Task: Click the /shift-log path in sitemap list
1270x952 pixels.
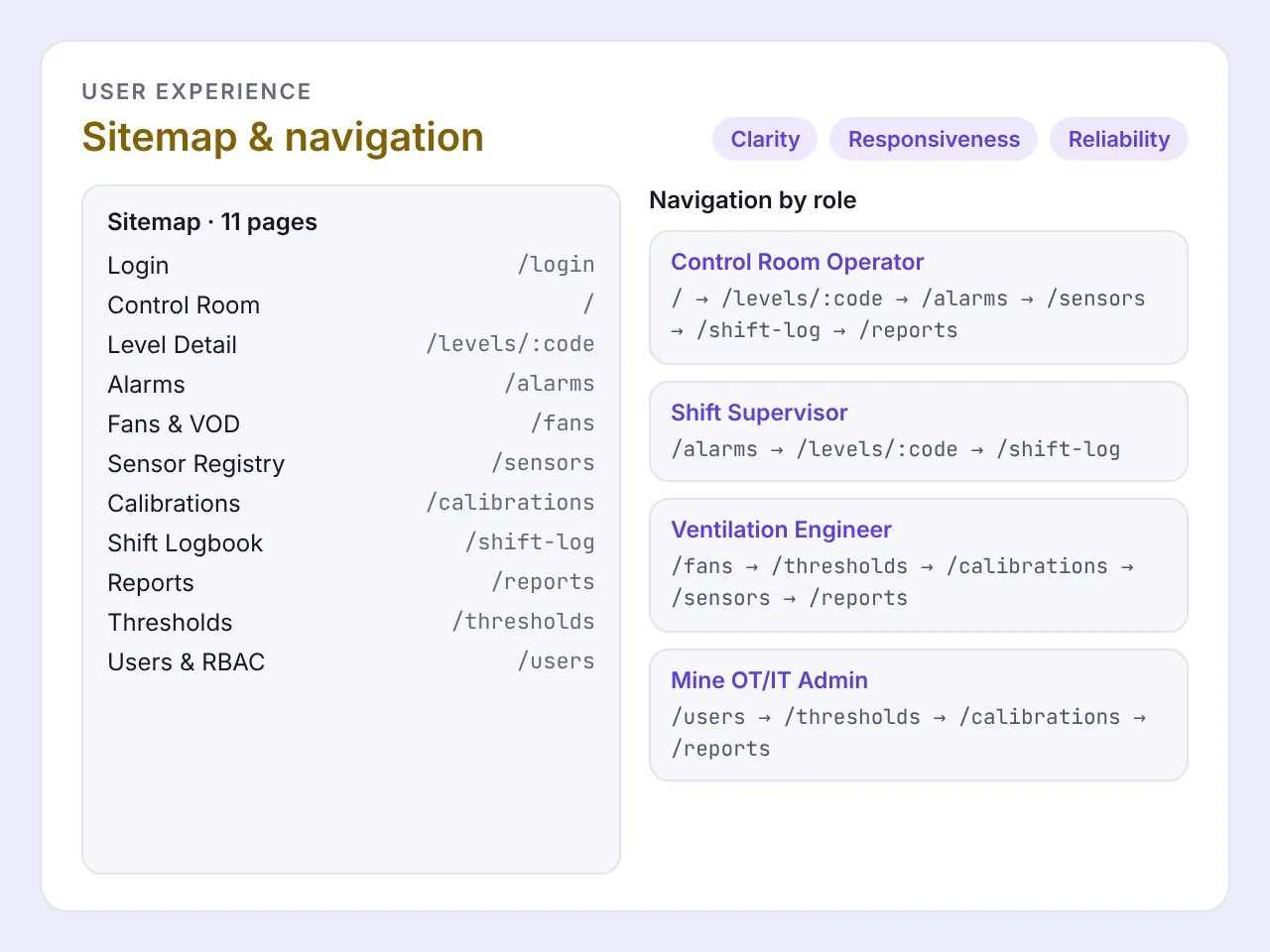Action: point(530,542)
